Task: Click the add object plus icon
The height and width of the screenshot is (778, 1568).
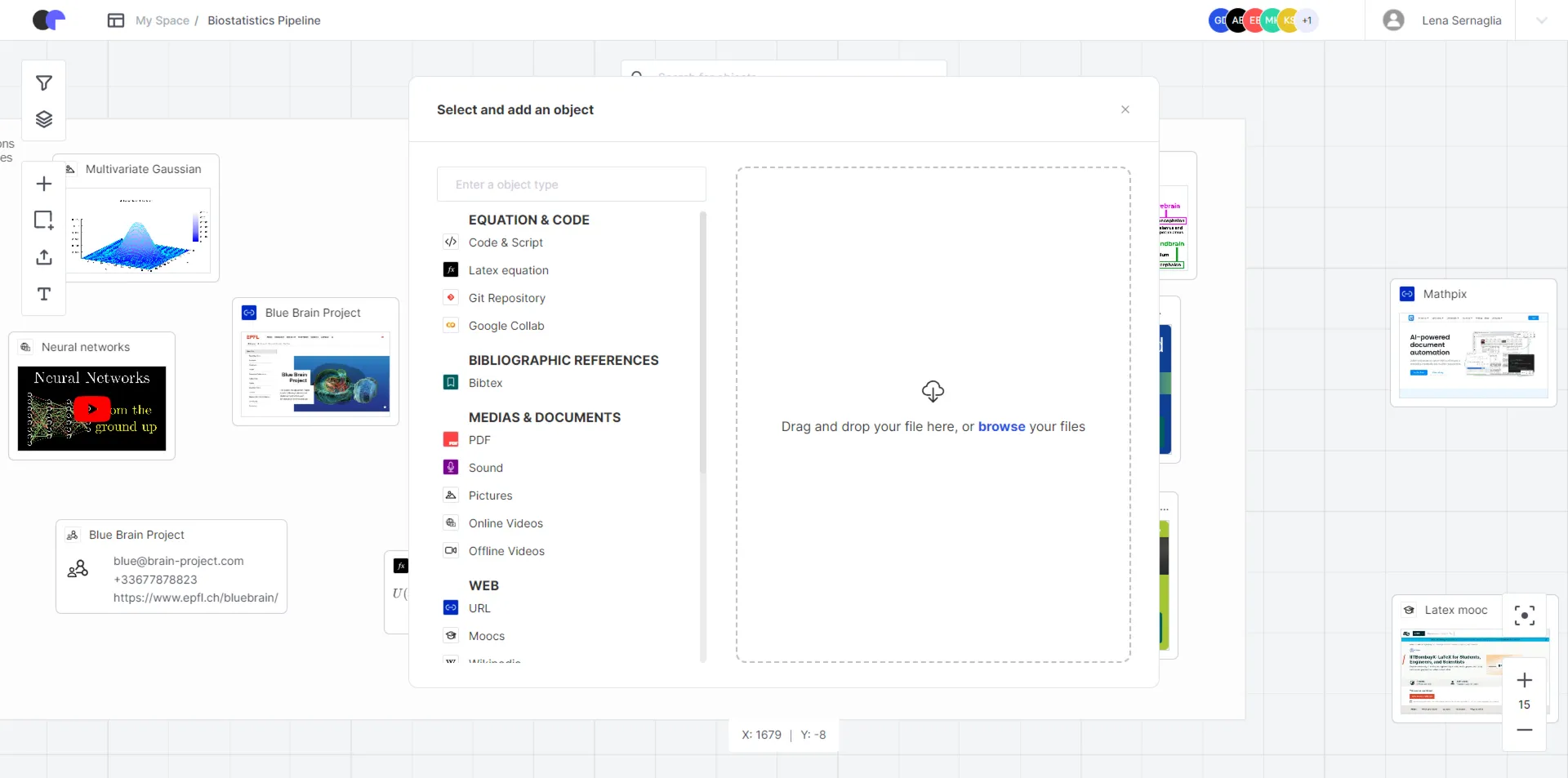Action: point(44,184)
